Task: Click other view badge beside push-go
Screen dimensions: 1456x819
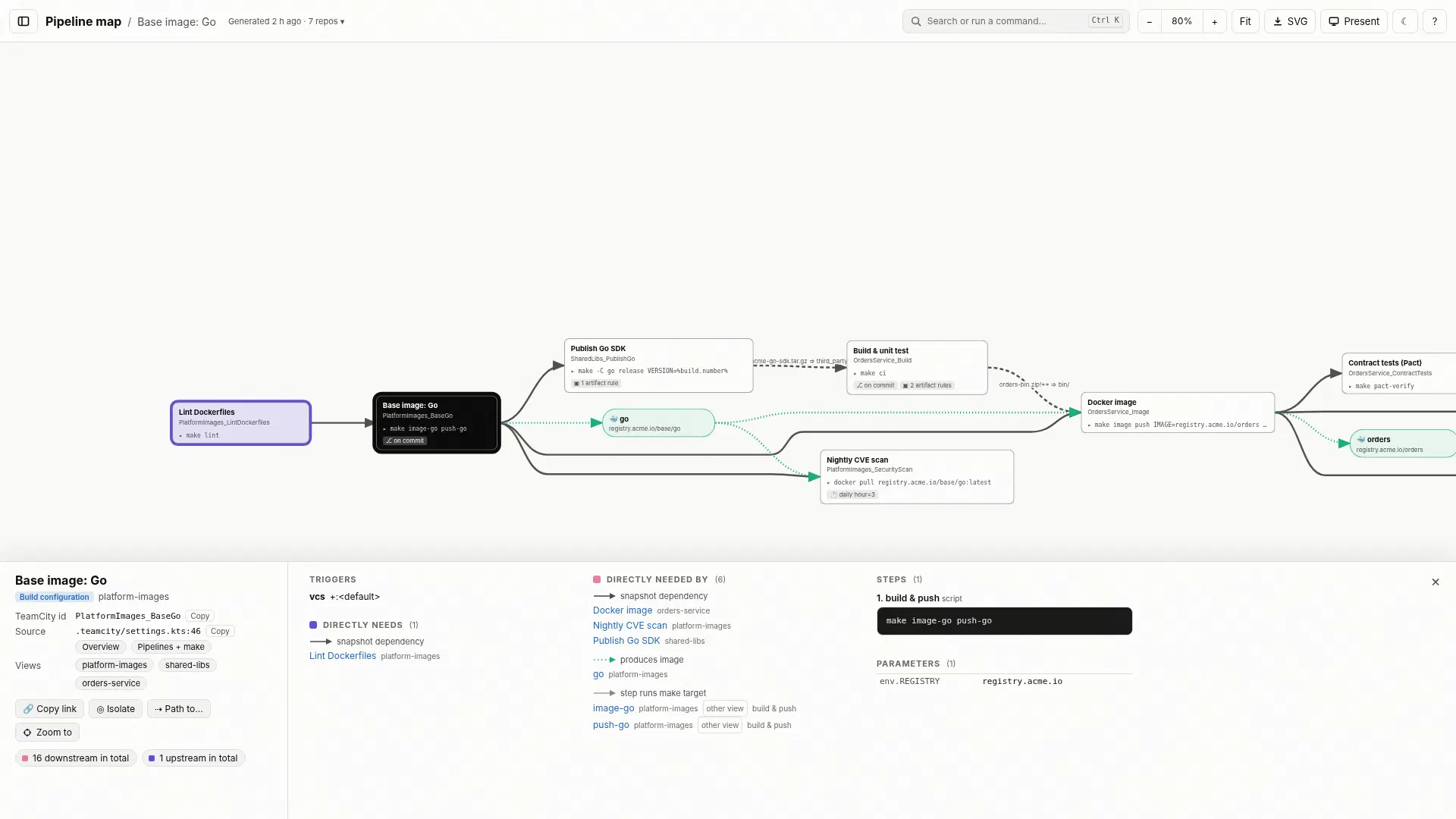Action: [x=720, y=726]
